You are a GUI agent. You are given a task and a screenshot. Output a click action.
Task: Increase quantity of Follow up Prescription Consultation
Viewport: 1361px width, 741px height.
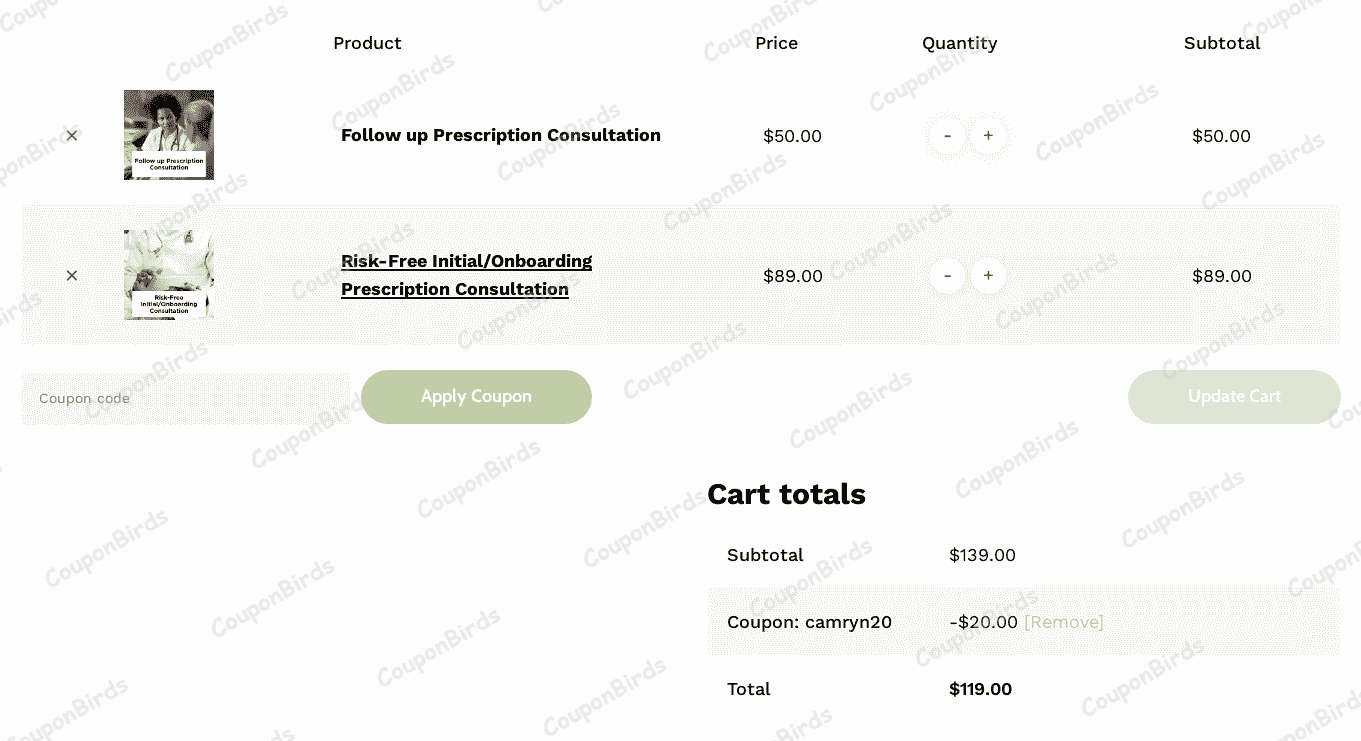[989, 135]
